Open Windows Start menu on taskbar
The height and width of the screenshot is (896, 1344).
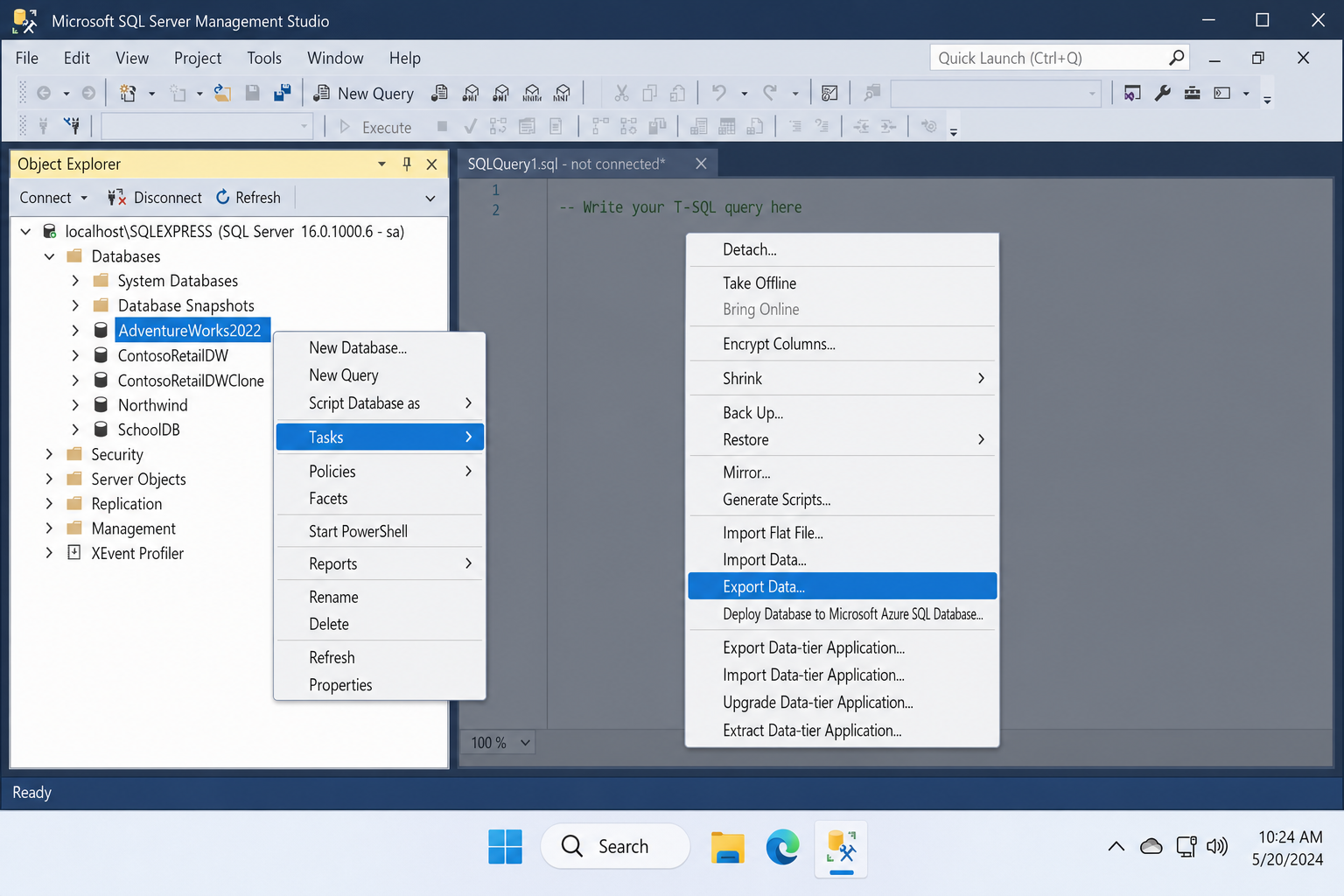505,847
